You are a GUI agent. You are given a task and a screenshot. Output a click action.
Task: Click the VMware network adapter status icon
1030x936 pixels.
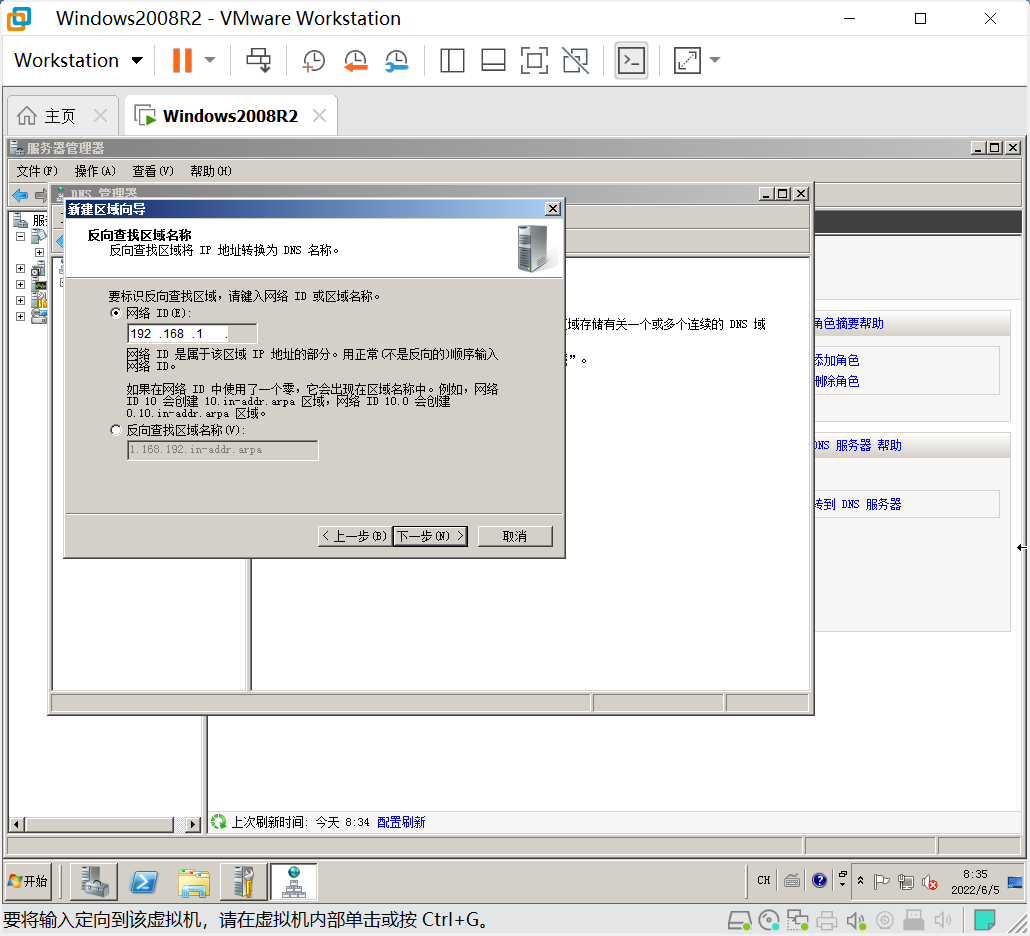tap(797, 921)
